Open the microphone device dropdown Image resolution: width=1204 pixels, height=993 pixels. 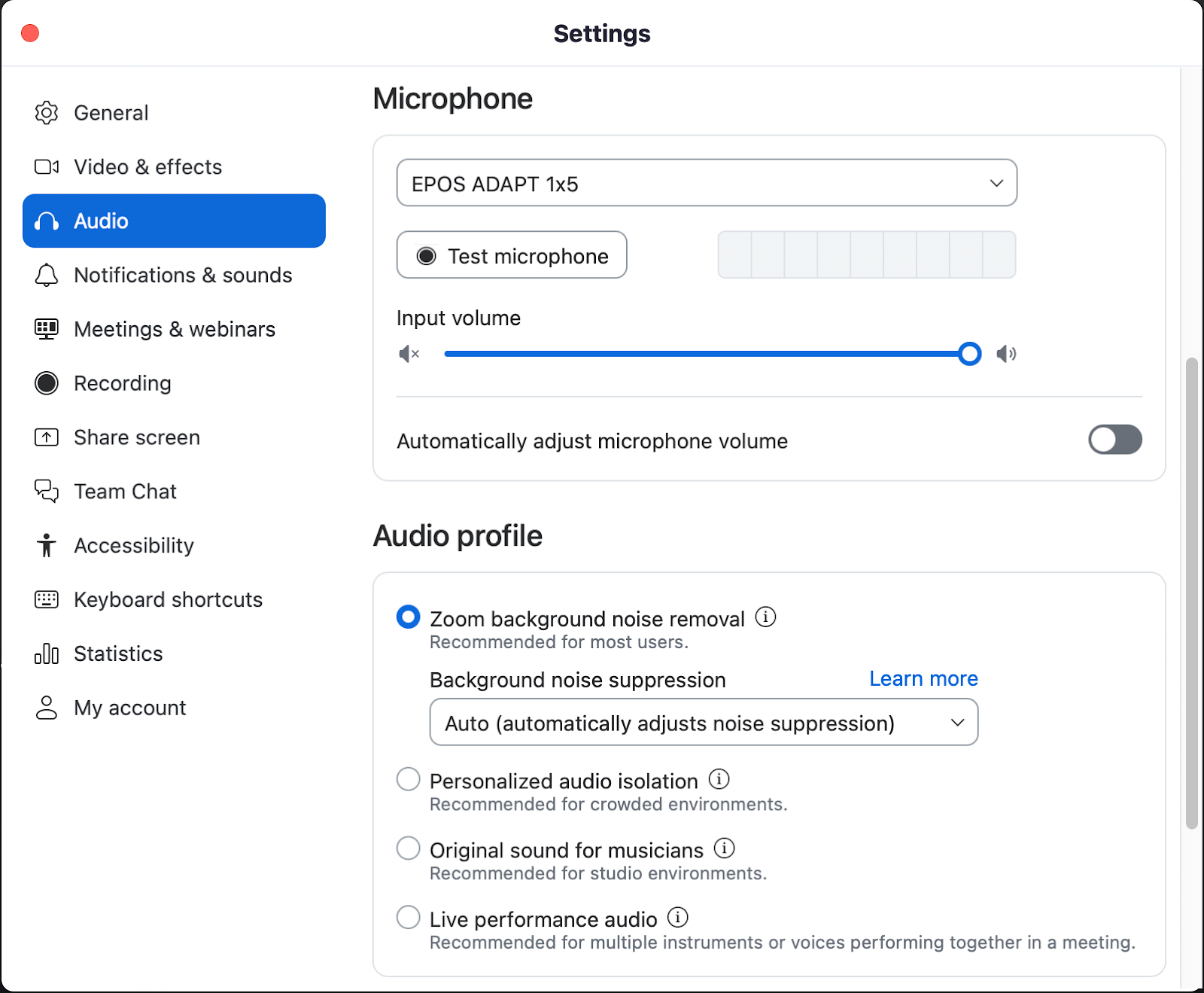[707, 182]
